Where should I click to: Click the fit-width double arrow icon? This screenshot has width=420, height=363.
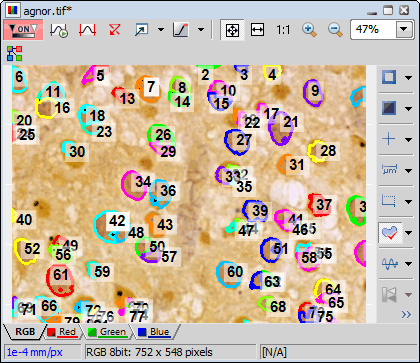(257, 30)
